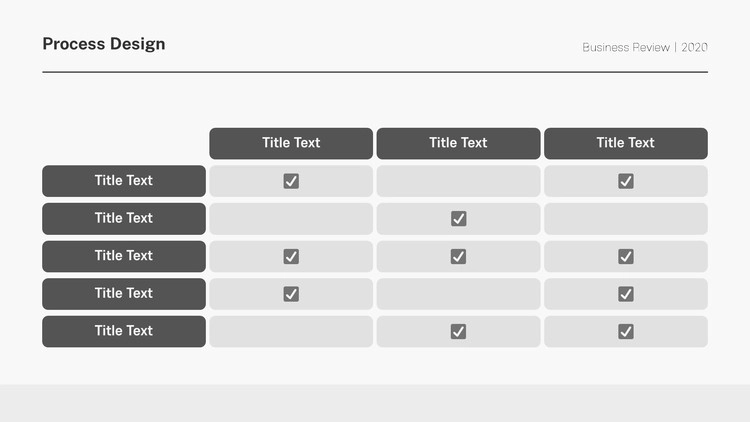Toggle the checkbox in first row, third column

coord(626,181)
